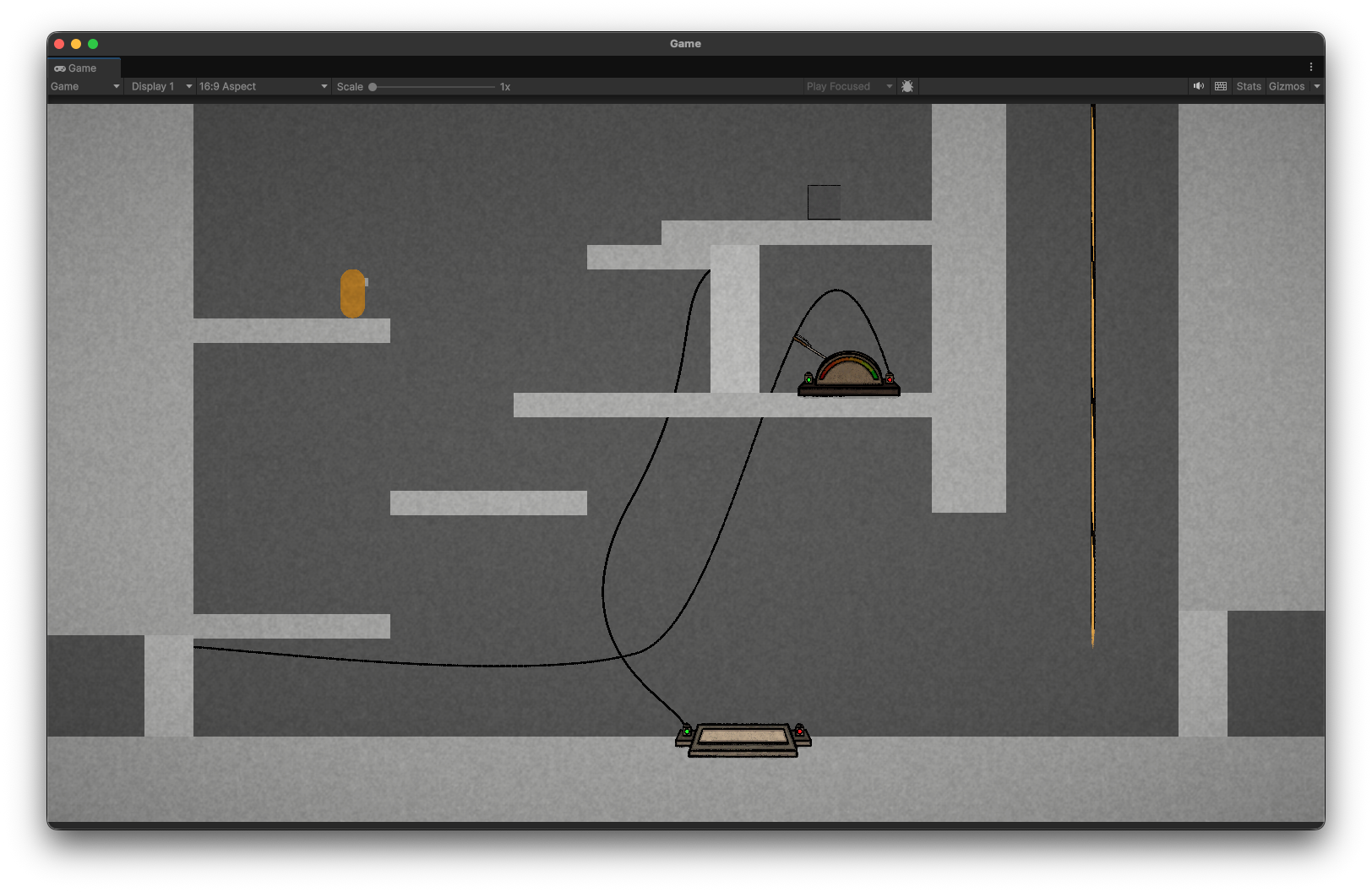Screen dimensions: 1372x892
Task: Toggle the unity shortcuts keyboard icon
Action: tap(1221, 86)
